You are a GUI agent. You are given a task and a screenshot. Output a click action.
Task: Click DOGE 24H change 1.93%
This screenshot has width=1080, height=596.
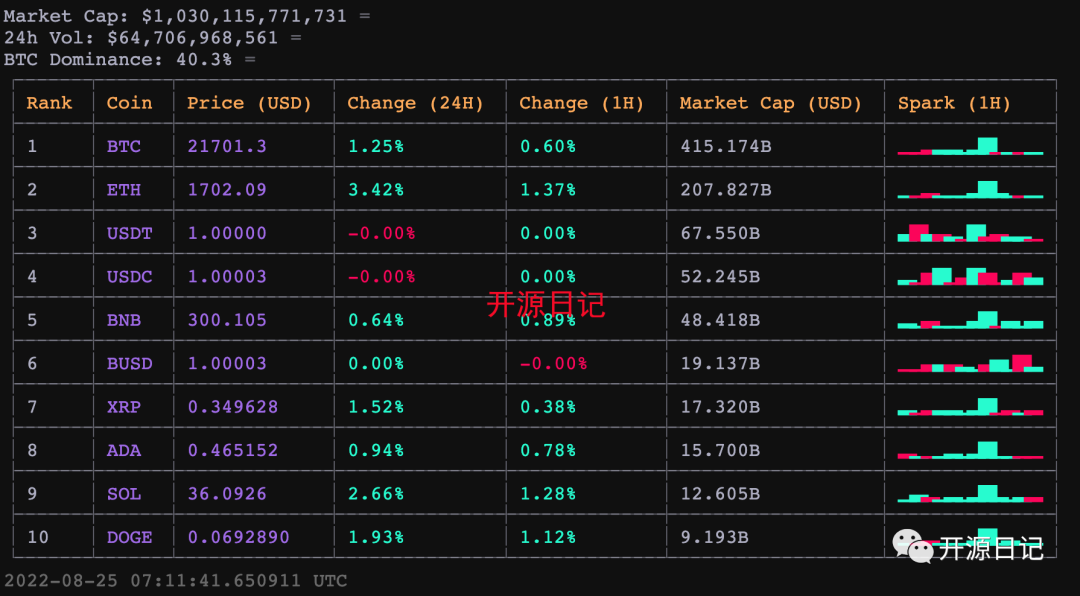(376, 537)
